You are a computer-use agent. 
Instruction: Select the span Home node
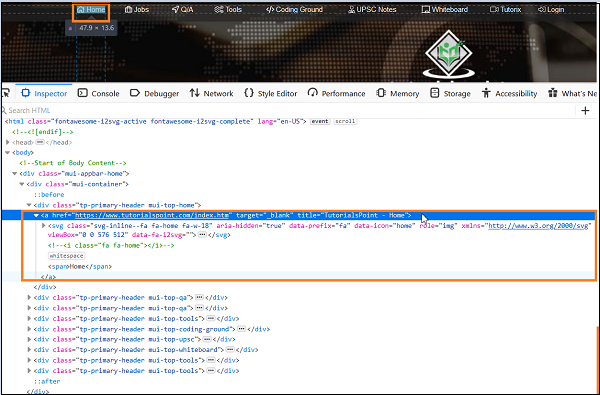coord(80,266)
